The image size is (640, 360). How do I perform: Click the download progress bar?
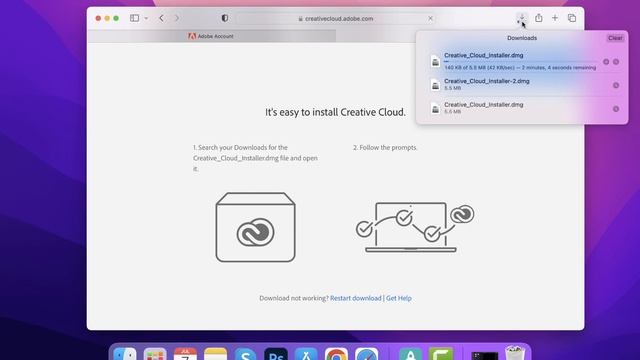(x=520, y=62)
